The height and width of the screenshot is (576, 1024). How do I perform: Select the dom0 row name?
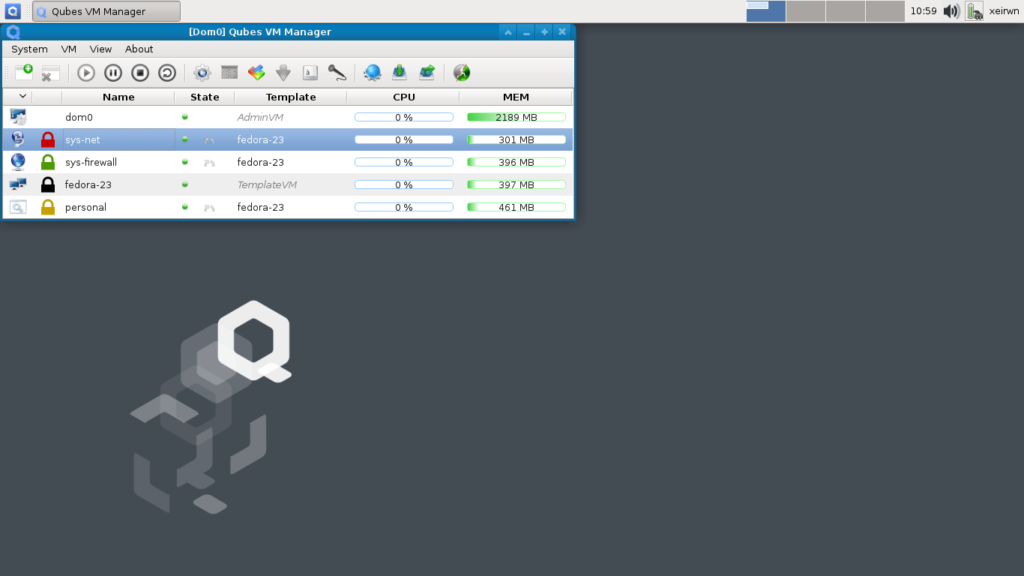coord(79,118)
